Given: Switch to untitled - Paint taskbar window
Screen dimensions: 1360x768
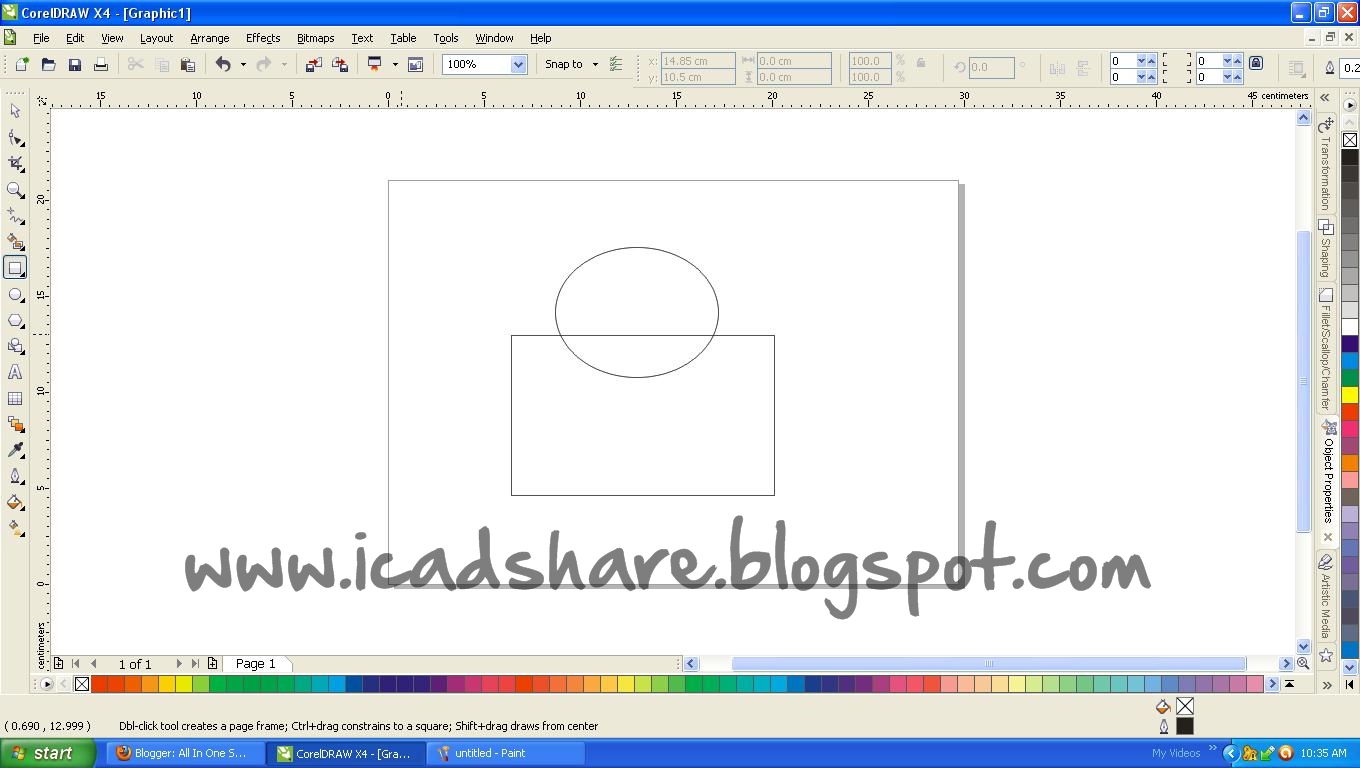Looking at the screenshot, I should [506, 753].
